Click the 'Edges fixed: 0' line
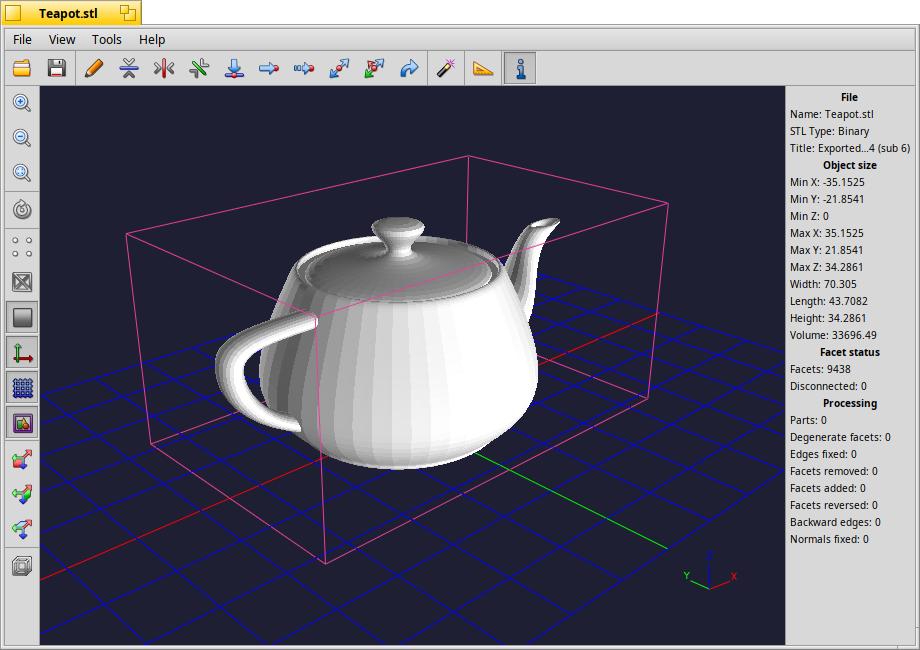Image resolution: width=920 pixels, height=650 pixels. tap(823, 455)
